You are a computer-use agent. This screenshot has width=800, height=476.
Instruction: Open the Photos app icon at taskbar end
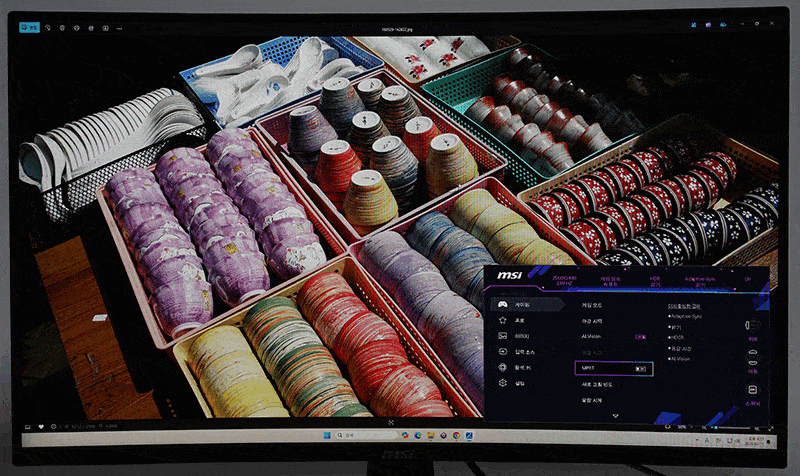469,435
